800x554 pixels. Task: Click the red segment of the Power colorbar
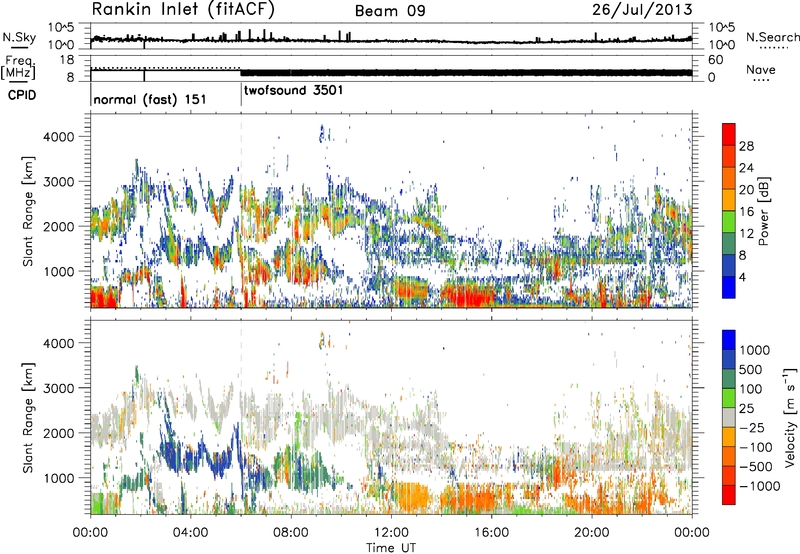click(729, 134)
